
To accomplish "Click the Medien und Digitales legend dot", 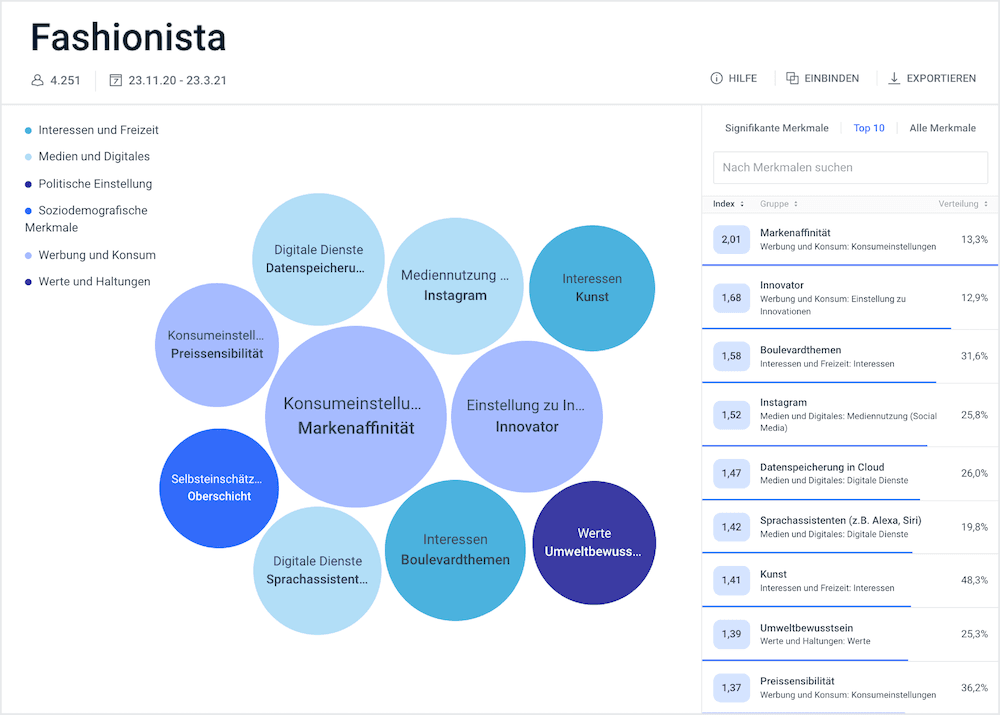I will tap(28, 157).
